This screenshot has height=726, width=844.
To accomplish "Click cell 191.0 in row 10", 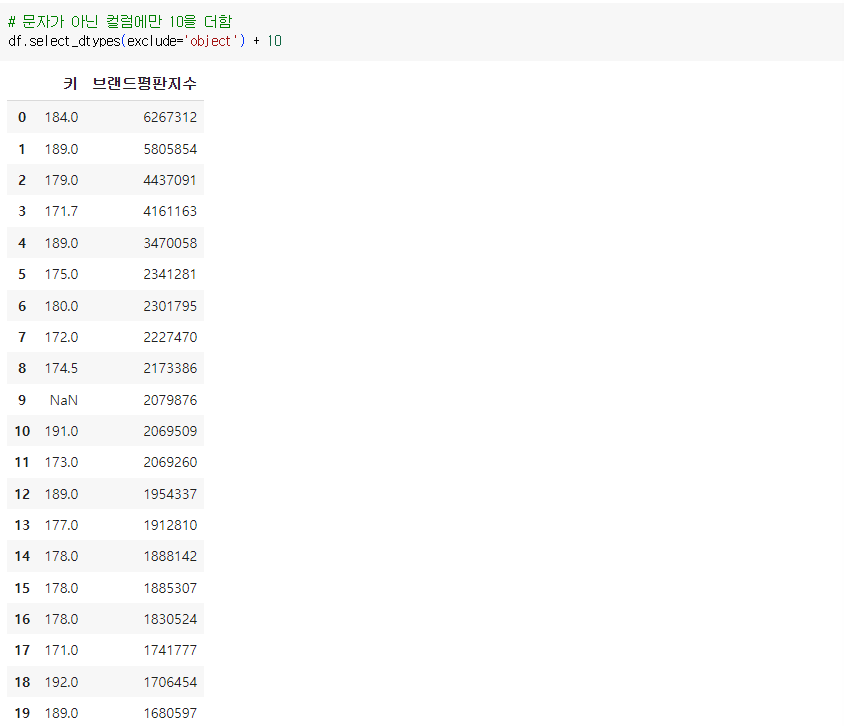I will (x=61, y=432).
